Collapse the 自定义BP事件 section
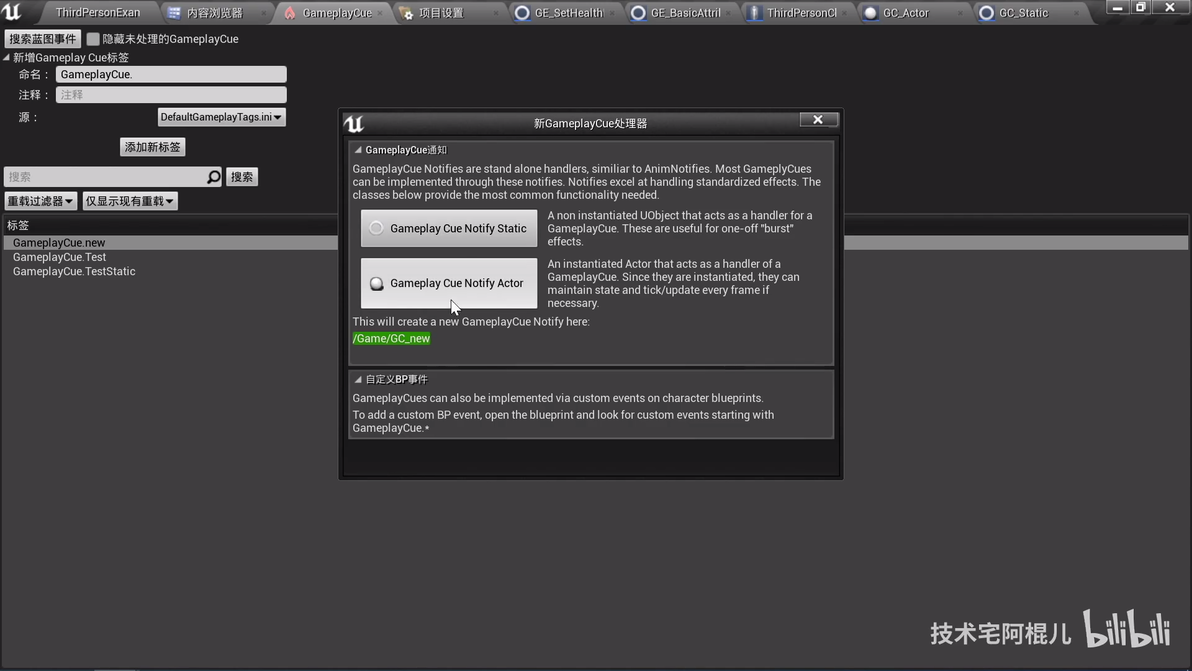The height and width of the screenshot is (671, 1192). point(357,379)
